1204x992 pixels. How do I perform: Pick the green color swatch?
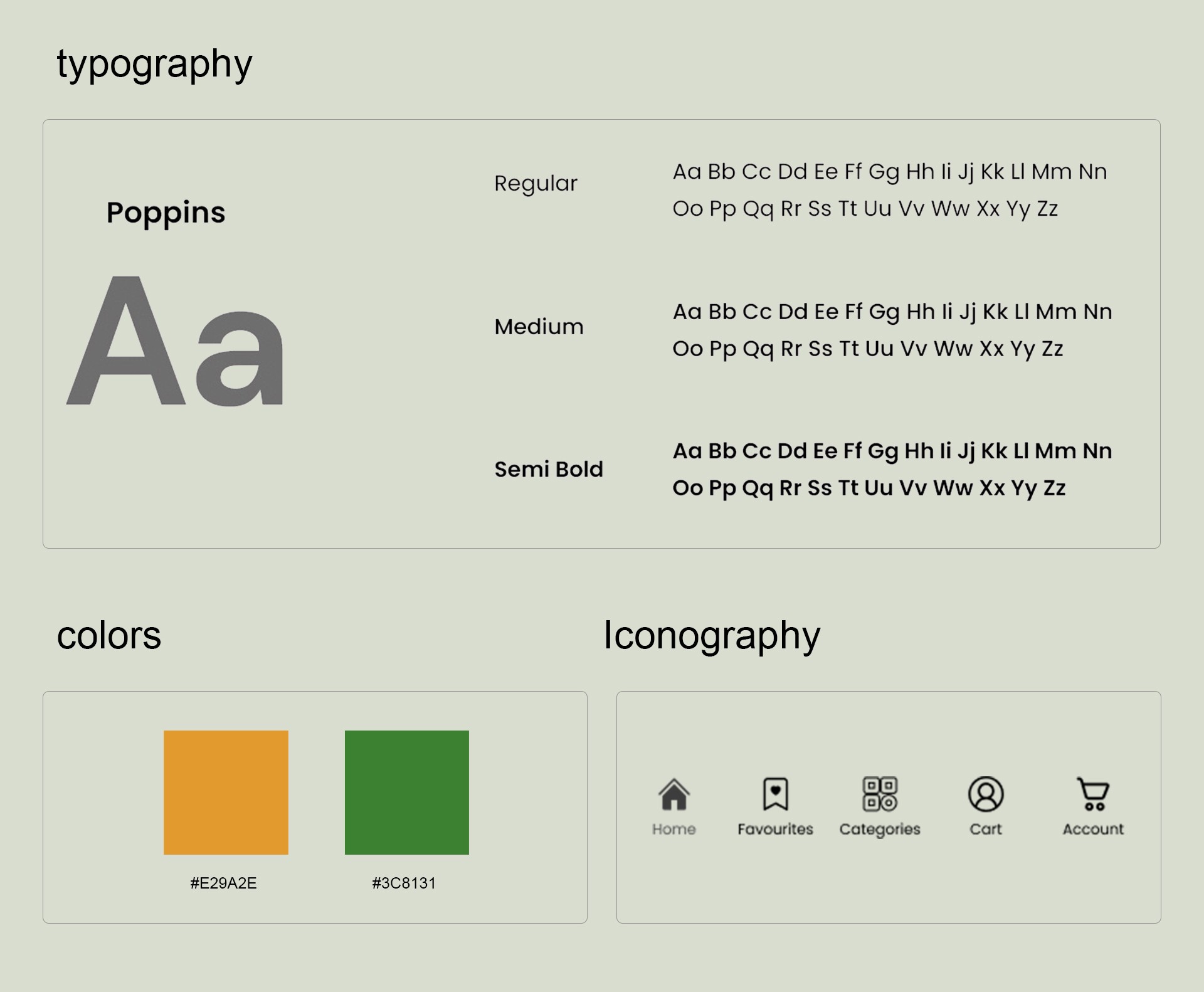pyautogui.click(x=406, y=792)
